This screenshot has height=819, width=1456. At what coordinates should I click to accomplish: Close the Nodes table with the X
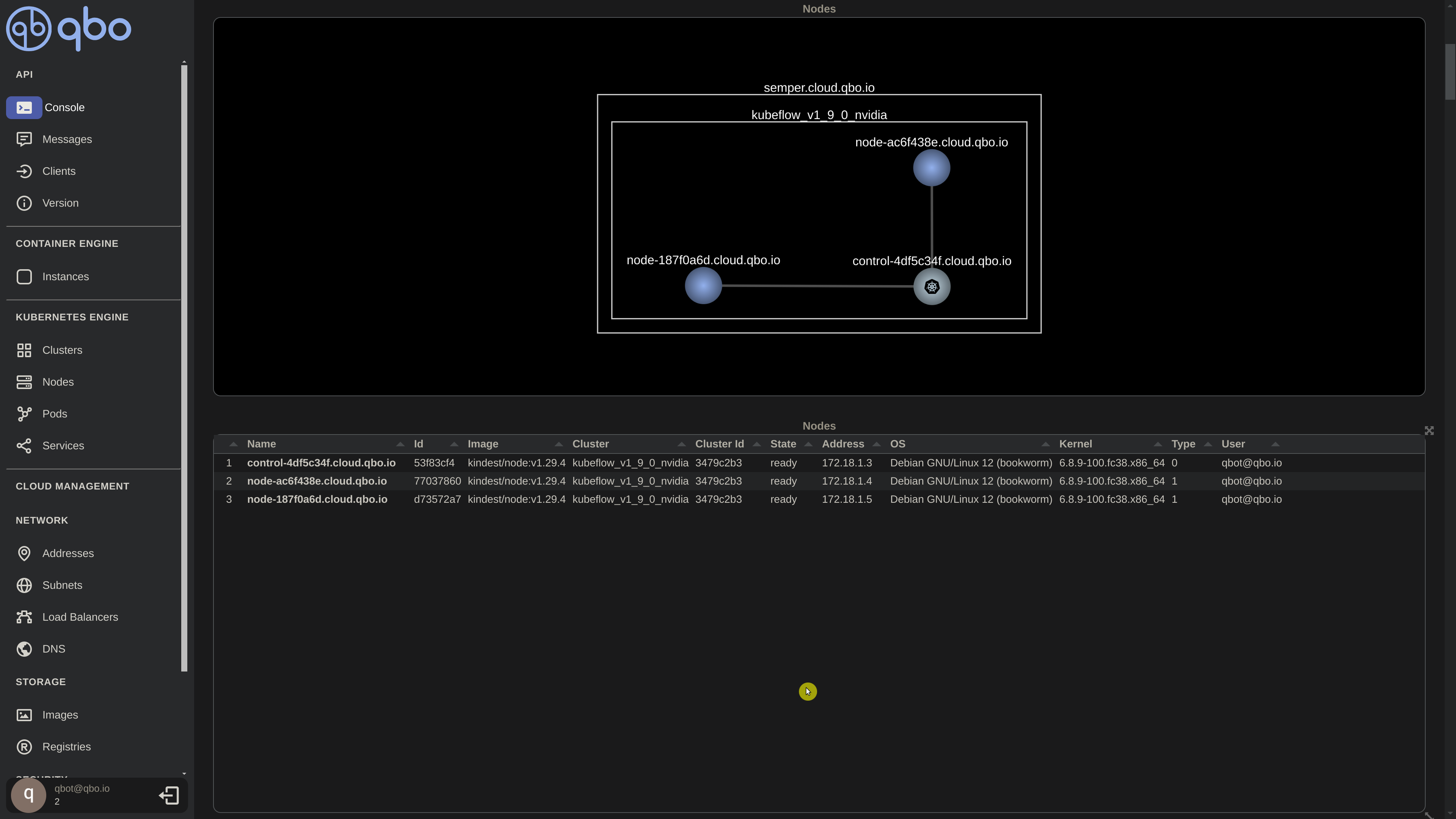click(x=1429, y=430)
